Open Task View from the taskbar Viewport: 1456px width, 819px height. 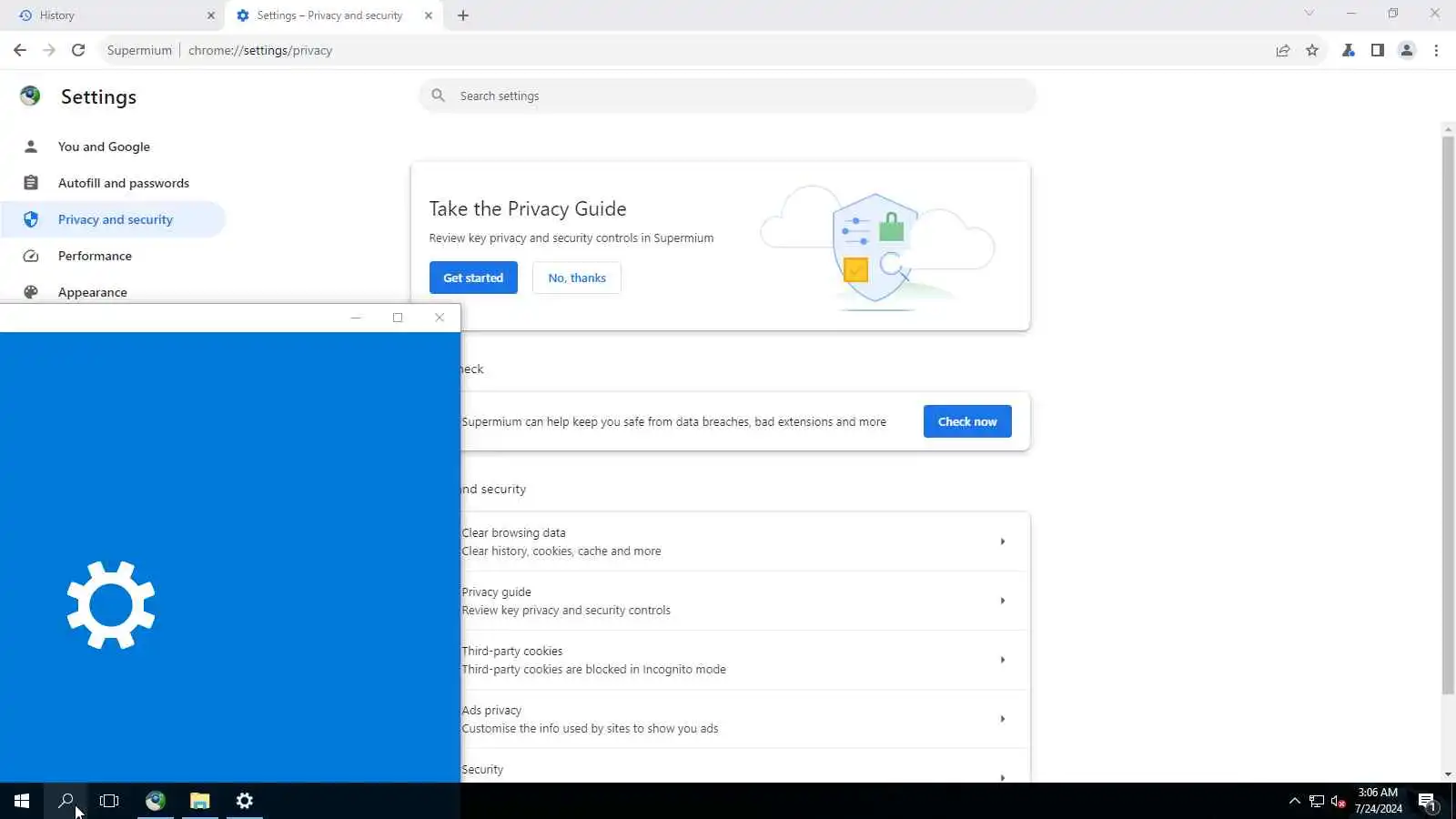[109, 801]
